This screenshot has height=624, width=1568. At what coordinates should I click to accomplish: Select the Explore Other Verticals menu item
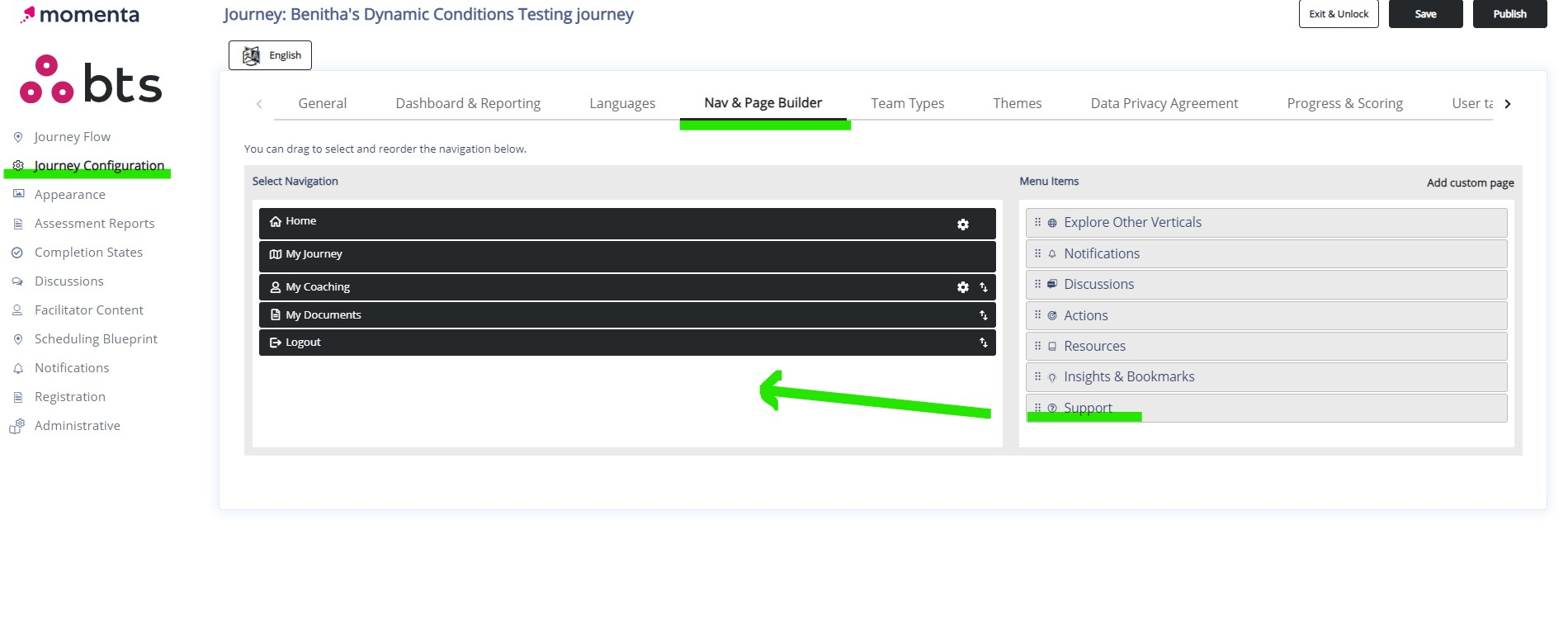(x=1266, y=223)
